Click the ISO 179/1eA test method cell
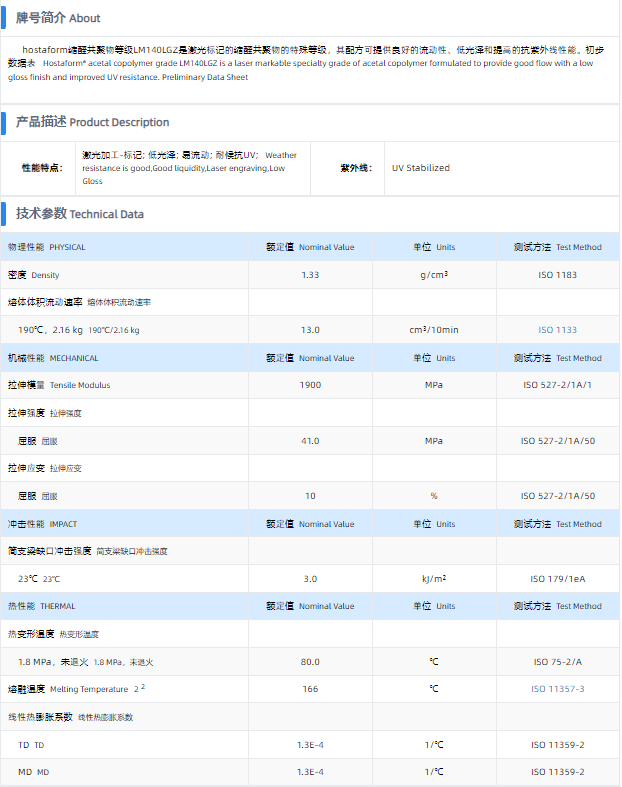622x787 pixels. coord(558,579)
